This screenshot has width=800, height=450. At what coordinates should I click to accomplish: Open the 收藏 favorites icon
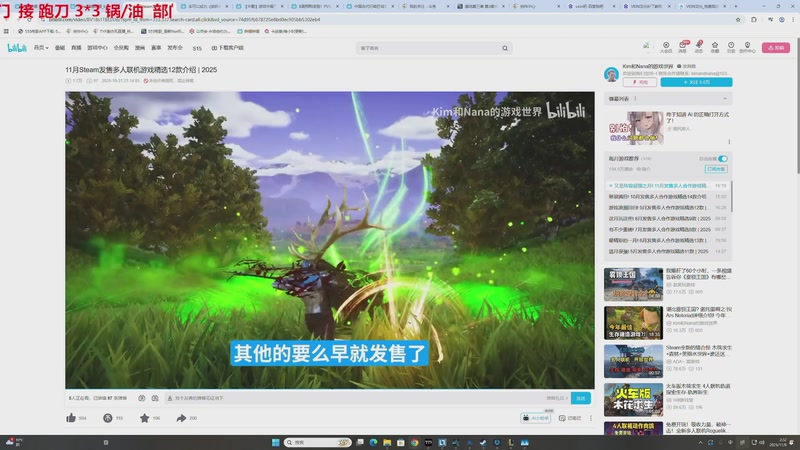pyautogui.click(x=715, y=47)
